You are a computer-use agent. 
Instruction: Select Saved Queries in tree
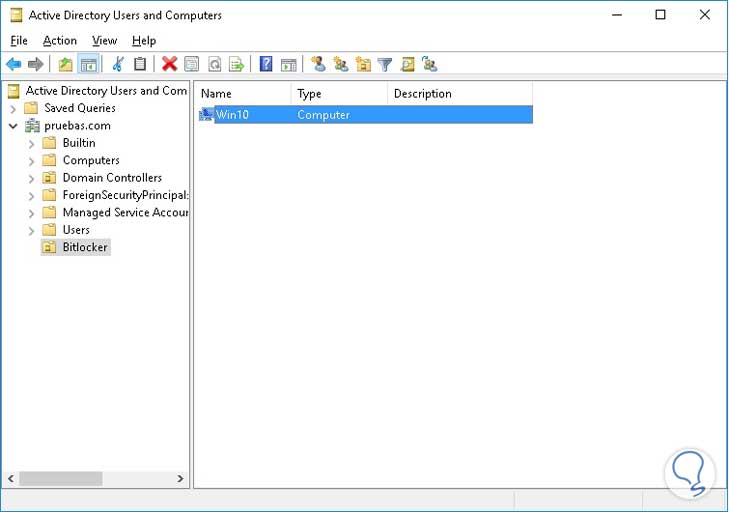point(80,108)
